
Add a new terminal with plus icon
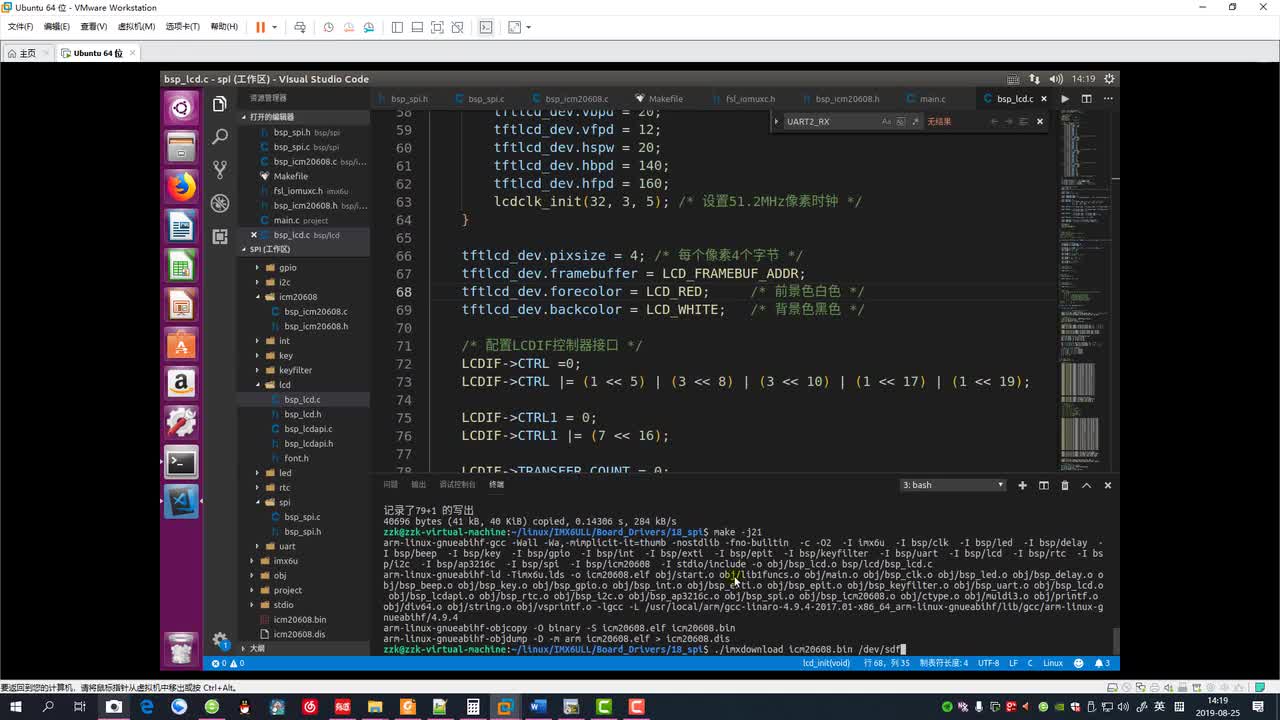1022,485
